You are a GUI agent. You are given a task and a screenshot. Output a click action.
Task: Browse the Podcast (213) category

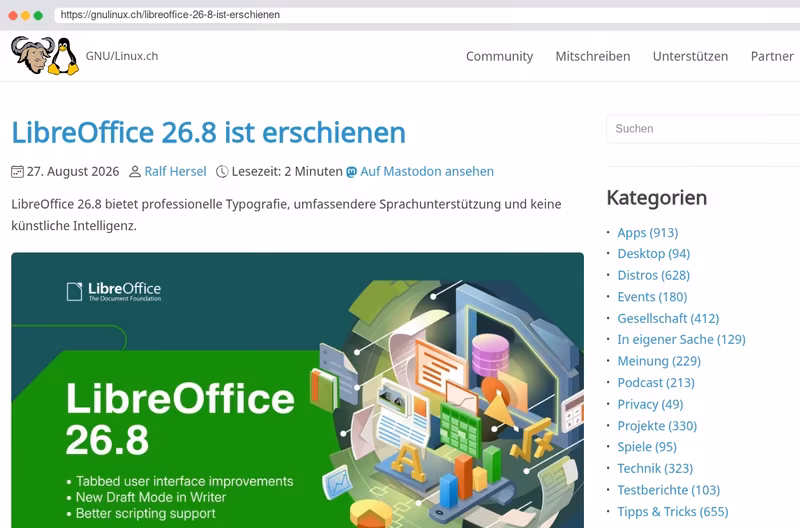(x=656, y=383)
